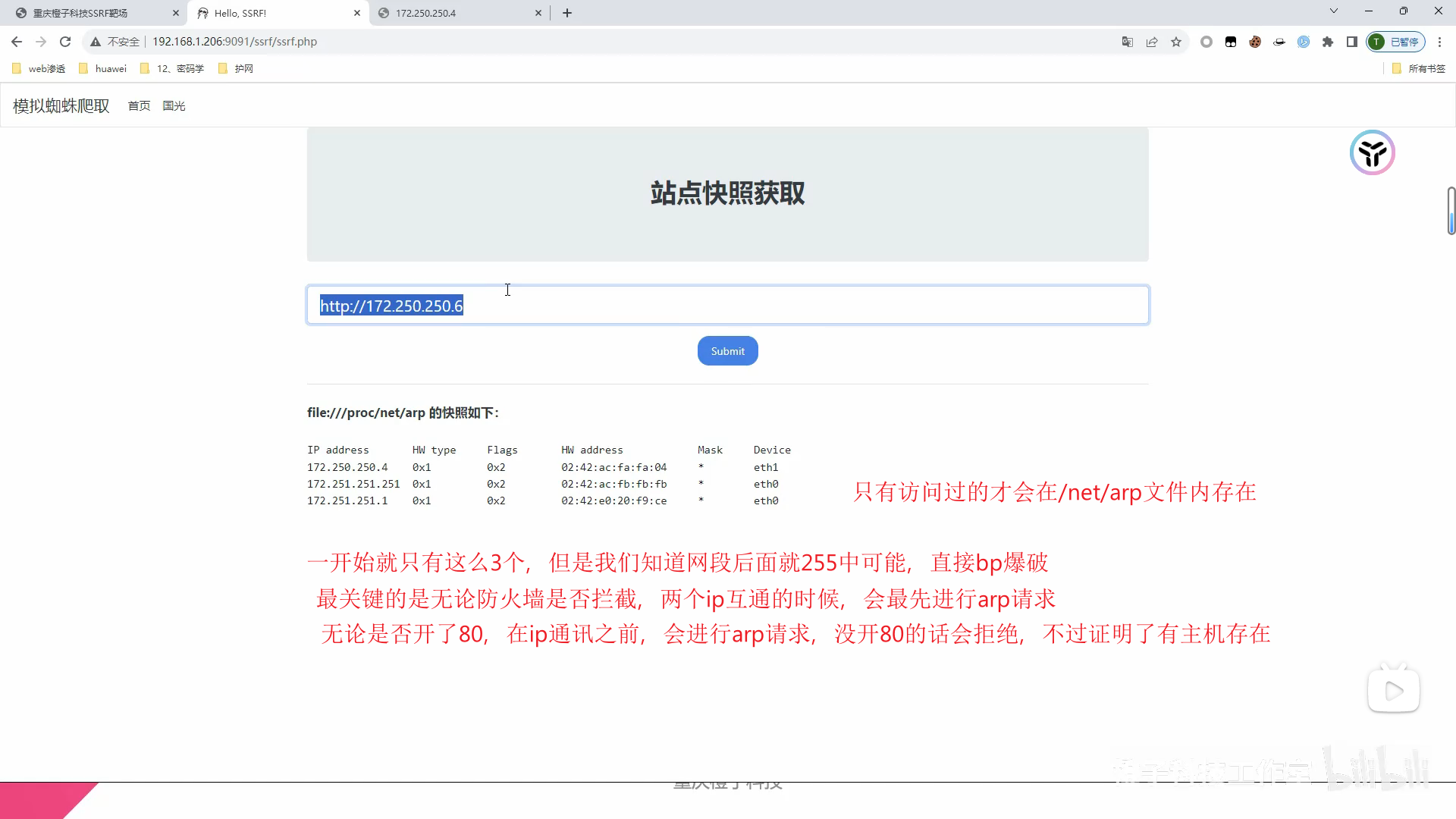
Task: Reload the ssrf.php page
Action: tap(65, 42)
